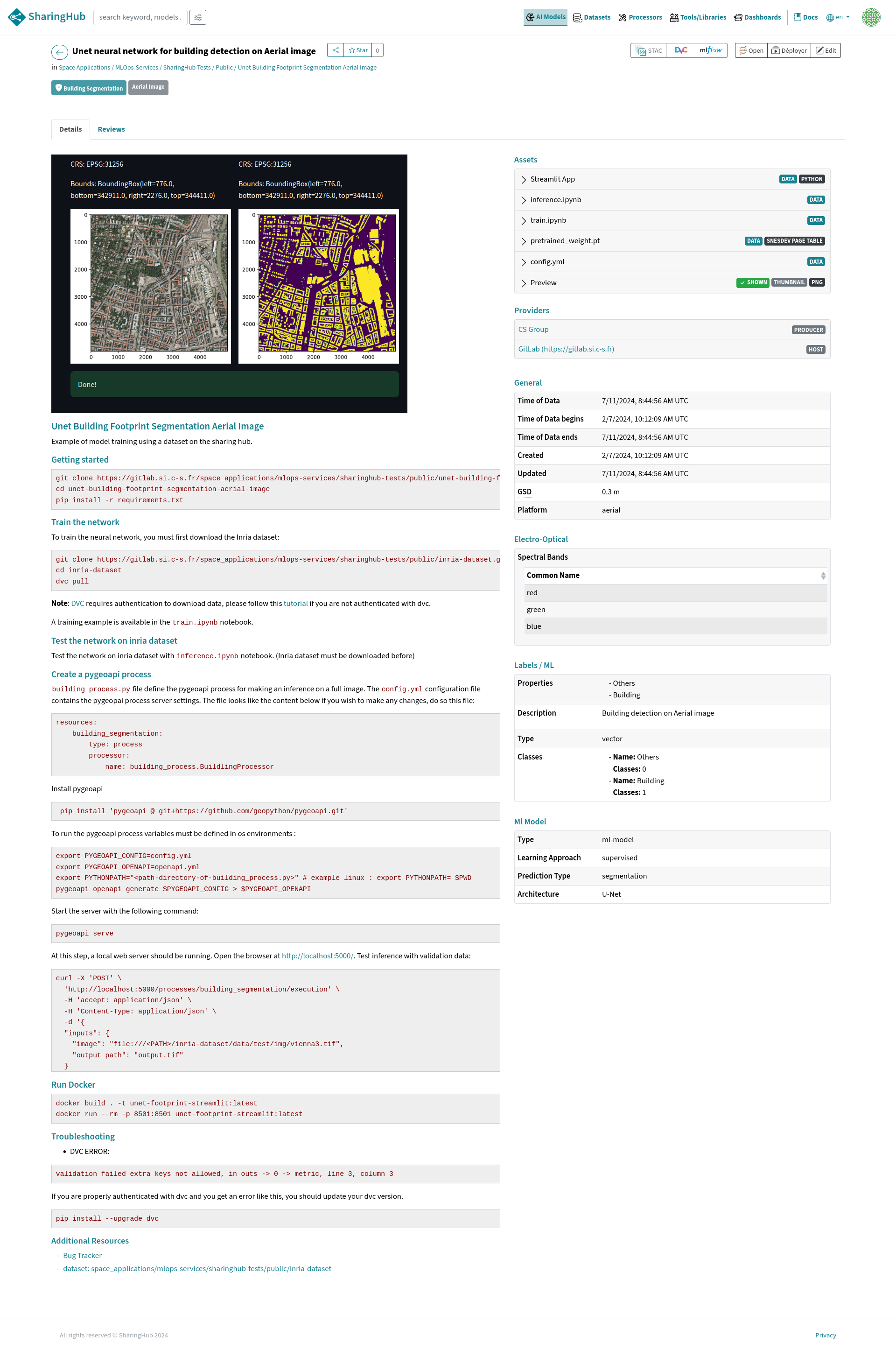Open the tutorial link

[x=295, y=603]
